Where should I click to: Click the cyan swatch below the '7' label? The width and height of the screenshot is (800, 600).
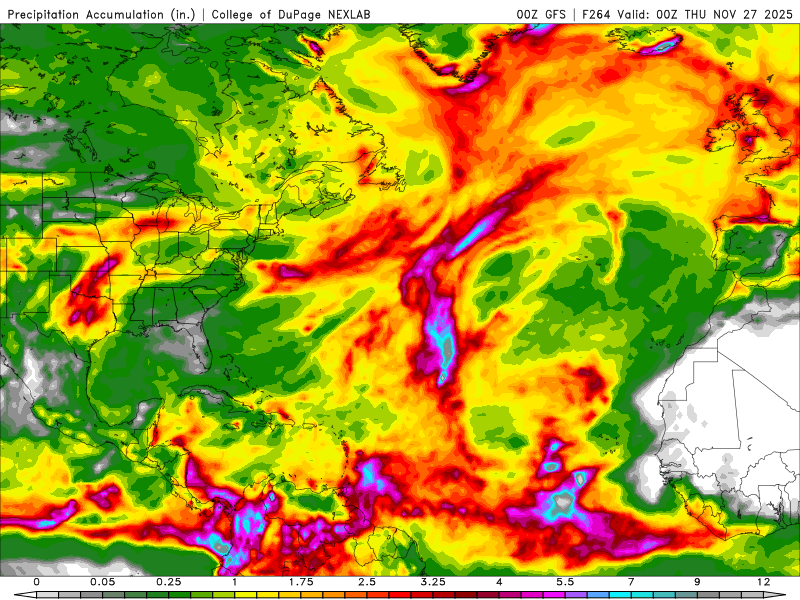pyautogui.click(x=642, y=595)
